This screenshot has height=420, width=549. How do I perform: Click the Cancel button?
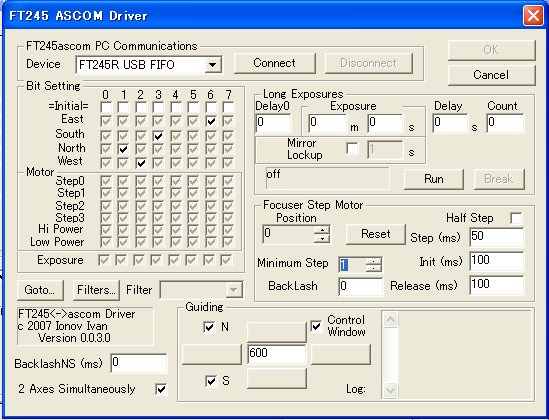click(491, 75)
